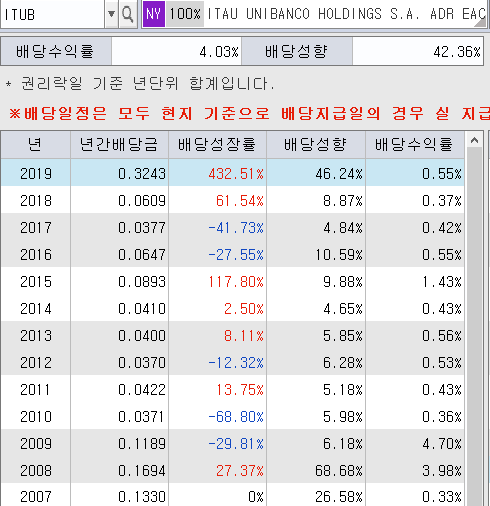Click annual dividend value 0.0893
490x506 pixels.
tap(142, 282)
